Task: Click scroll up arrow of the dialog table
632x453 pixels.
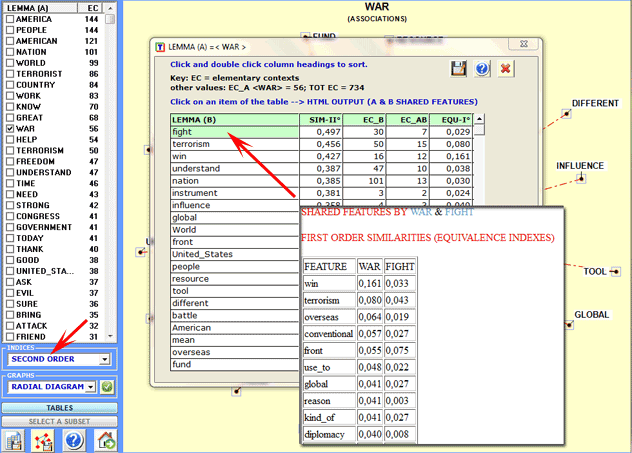Action: tap(479, 119)
